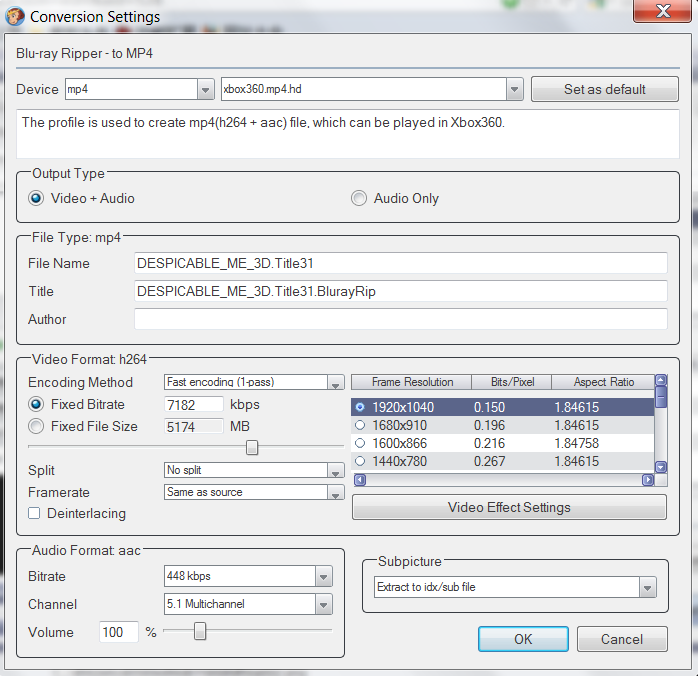
Task: Click the Bits/Pixel column header
Action: 512,382
